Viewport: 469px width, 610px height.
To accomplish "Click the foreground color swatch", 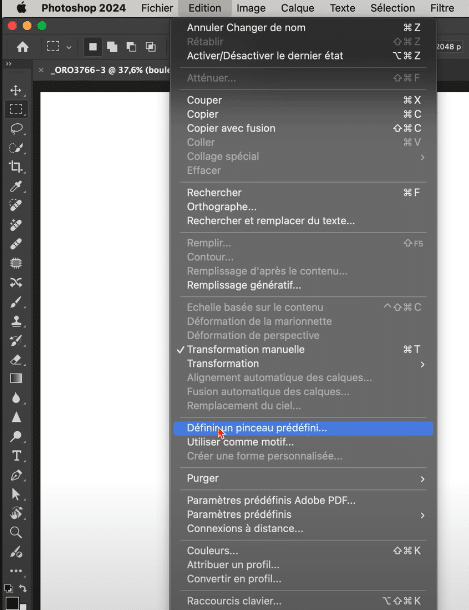I will pos(12,603).
